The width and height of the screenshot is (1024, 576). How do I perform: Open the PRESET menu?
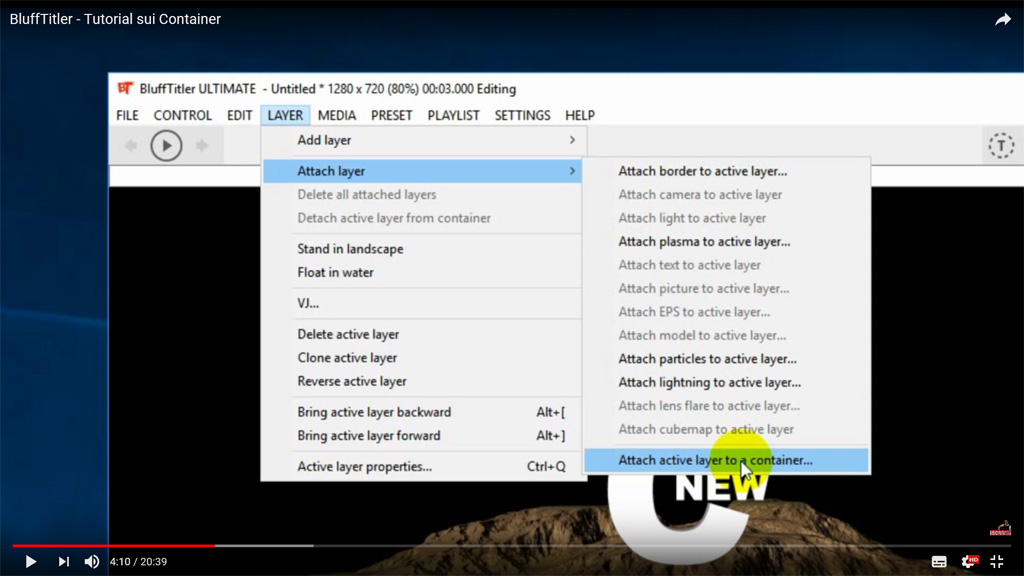coord(391,115)
